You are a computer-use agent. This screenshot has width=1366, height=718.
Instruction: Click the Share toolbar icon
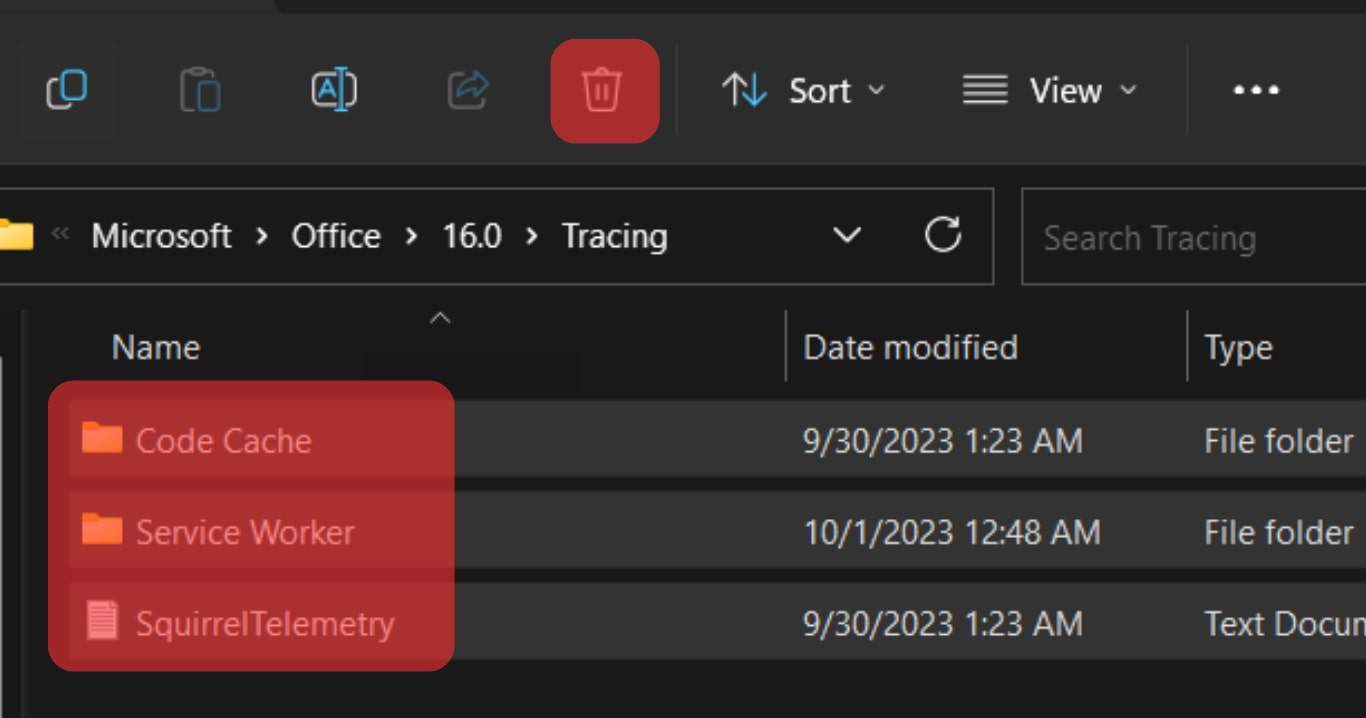point(468,91)
